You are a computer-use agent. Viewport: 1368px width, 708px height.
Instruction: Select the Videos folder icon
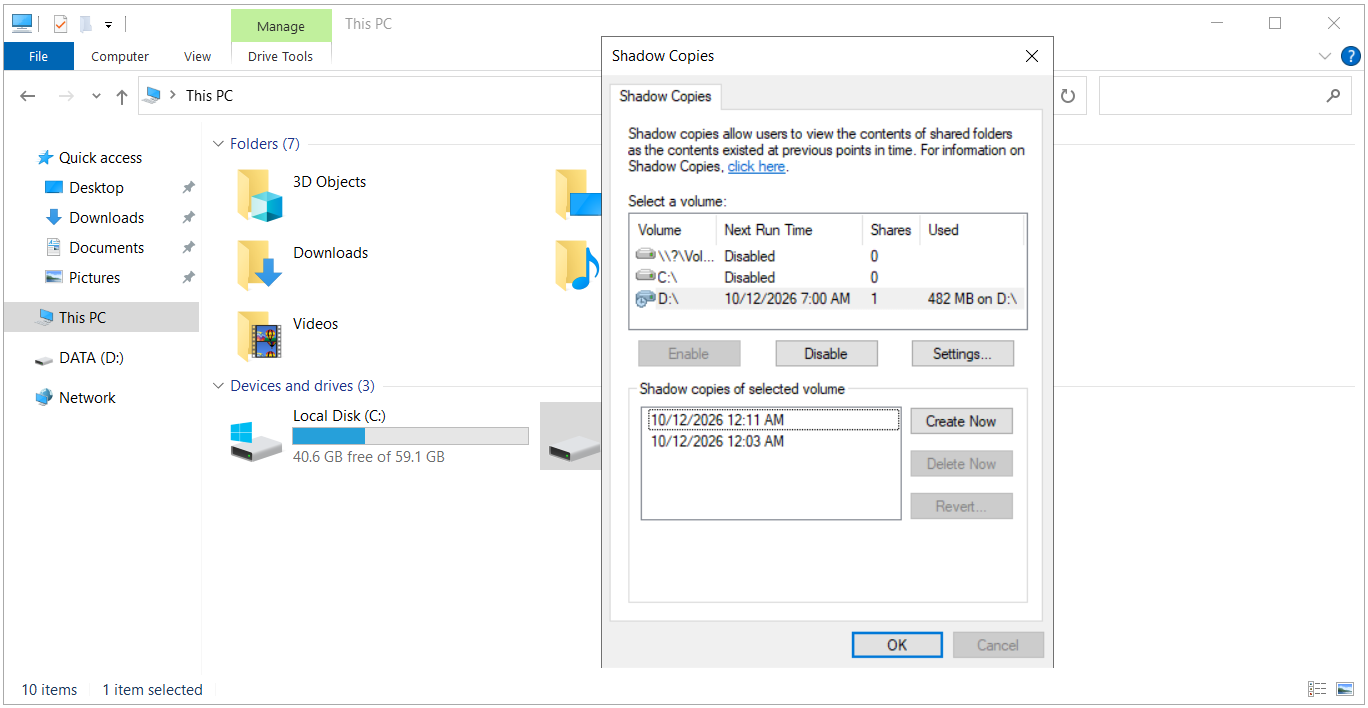[x=260, y=336]
